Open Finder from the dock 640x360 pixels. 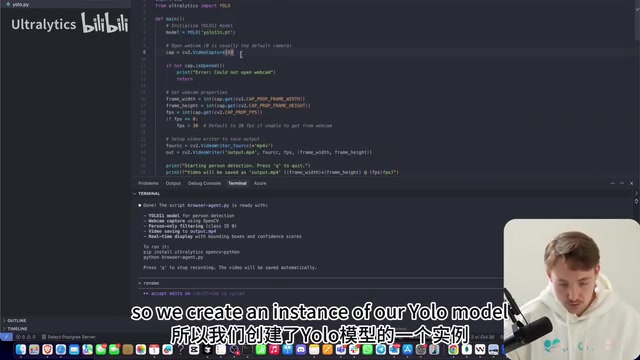[x=21, y=349]
